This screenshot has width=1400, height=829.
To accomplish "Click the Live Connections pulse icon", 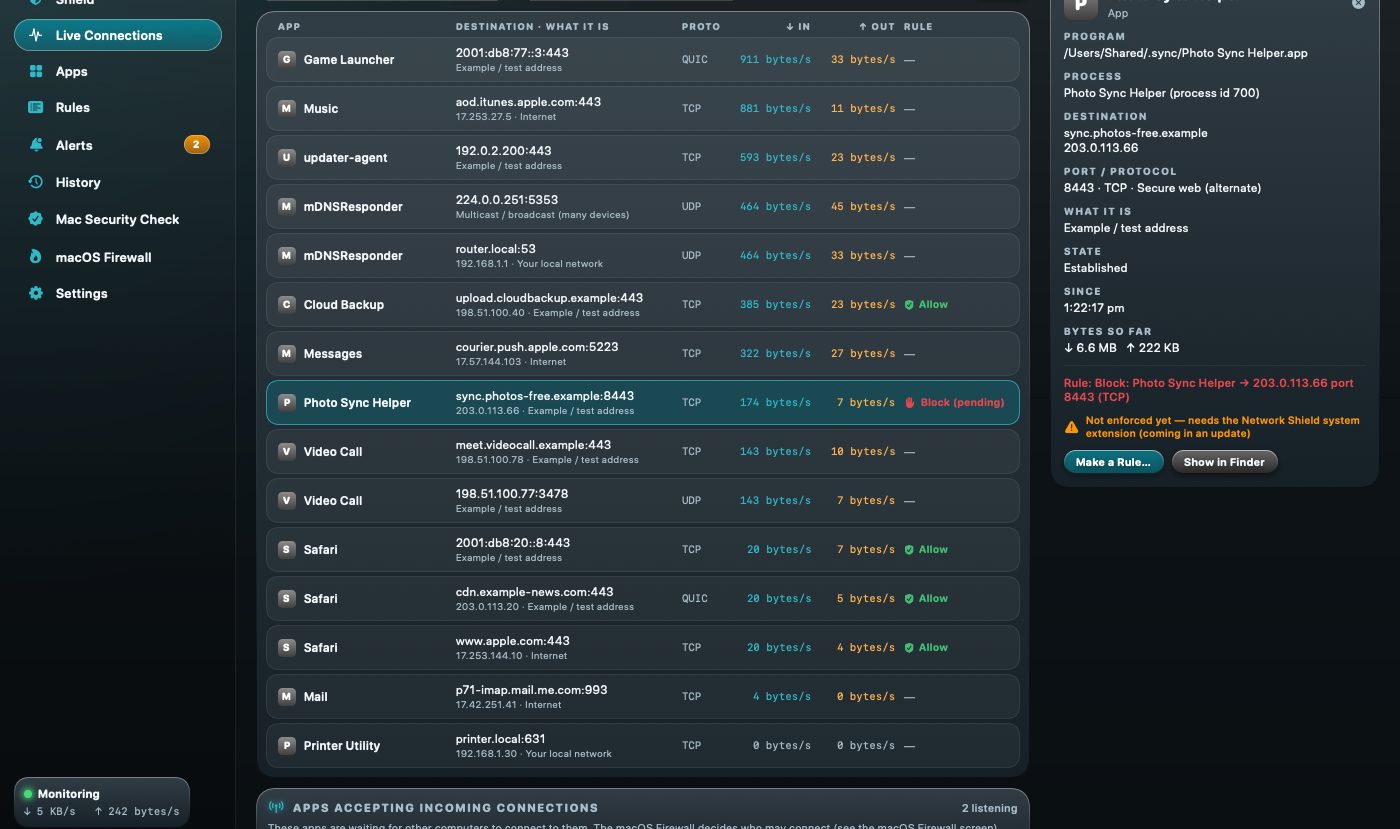I will click(36, 35).
